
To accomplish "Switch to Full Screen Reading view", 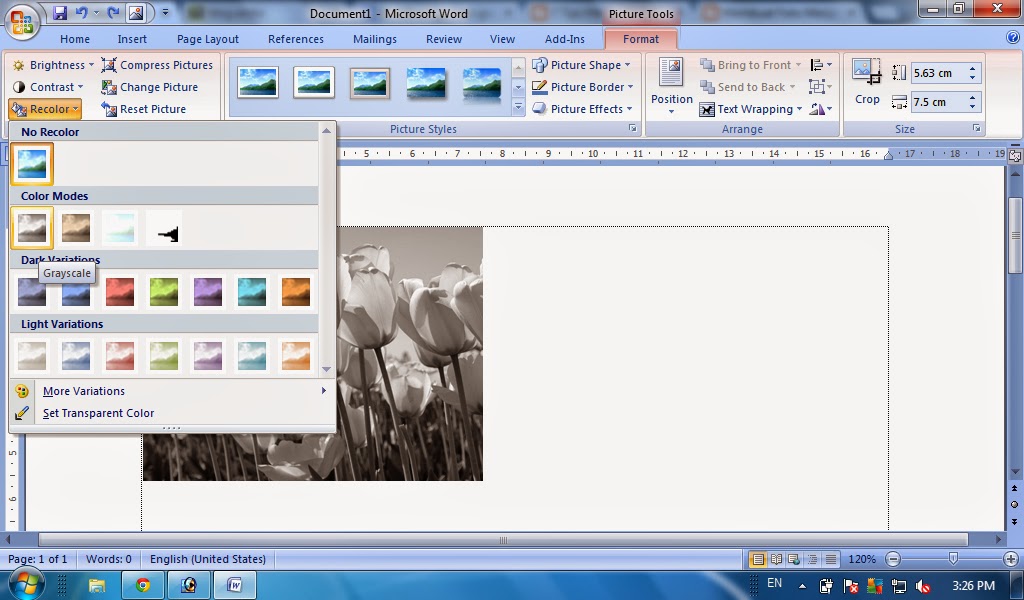I will 776,559.
